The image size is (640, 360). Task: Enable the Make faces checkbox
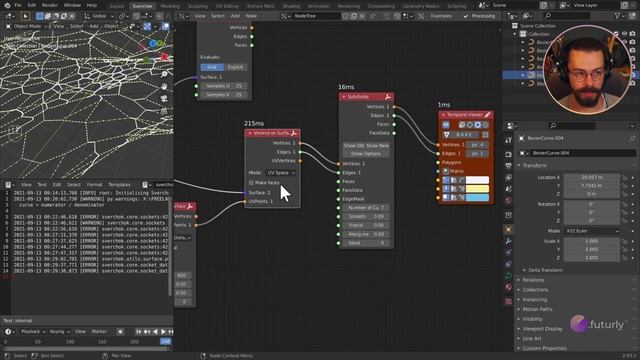[x=251, y=183]
